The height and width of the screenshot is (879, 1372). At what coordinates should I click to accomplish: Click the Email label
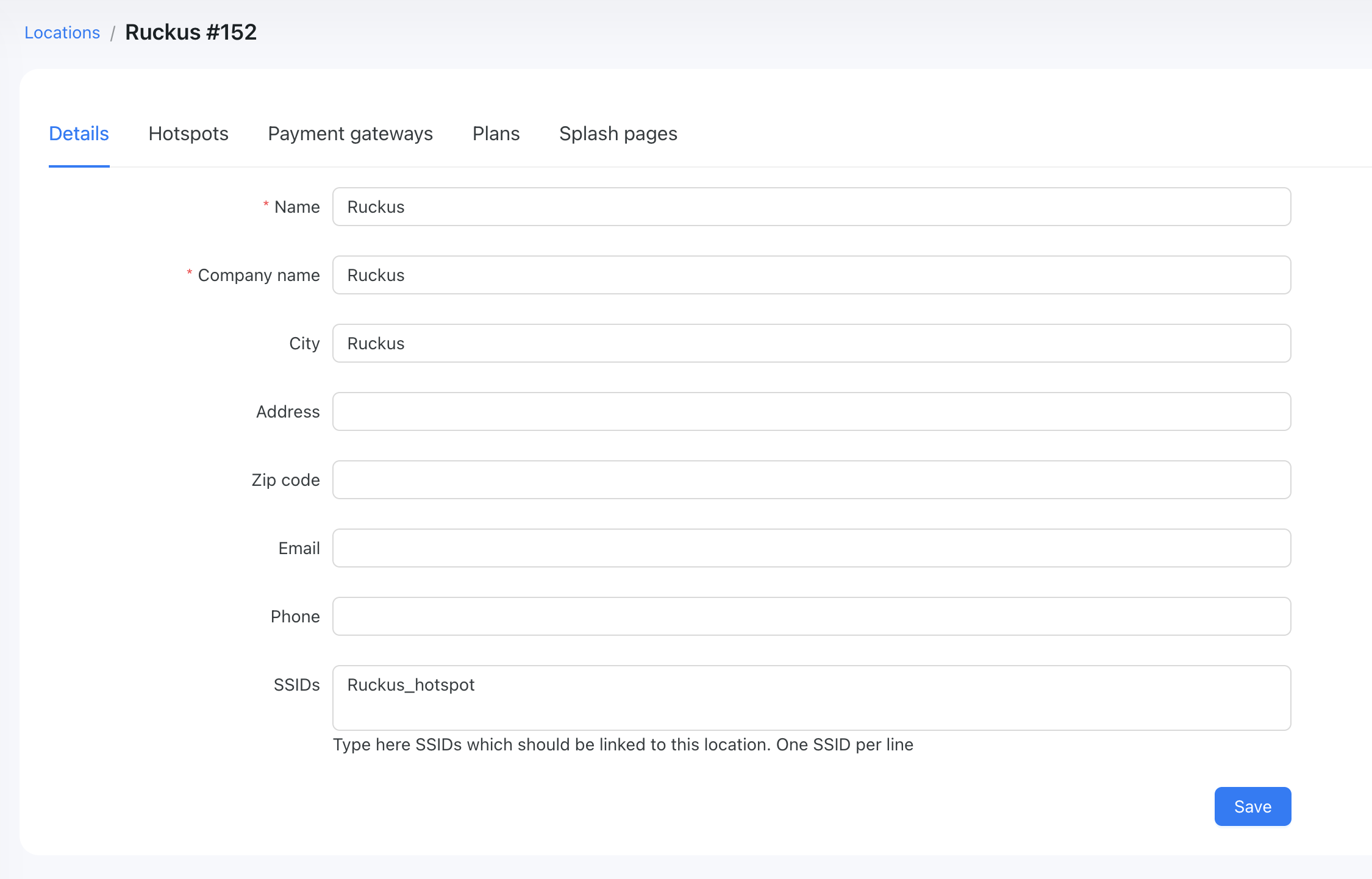[299, 548]
